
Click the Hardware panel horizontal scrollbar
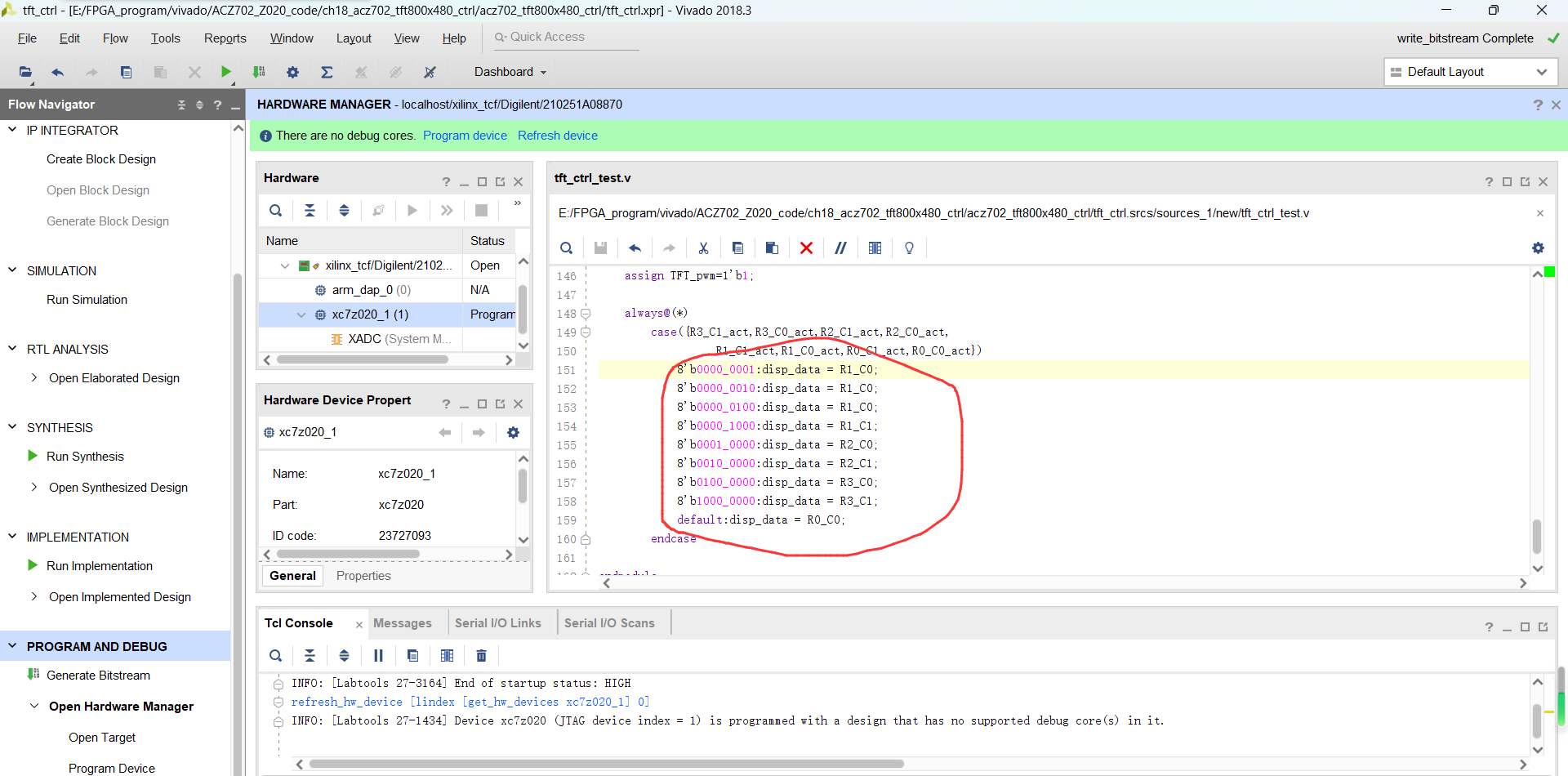[363, 359]
